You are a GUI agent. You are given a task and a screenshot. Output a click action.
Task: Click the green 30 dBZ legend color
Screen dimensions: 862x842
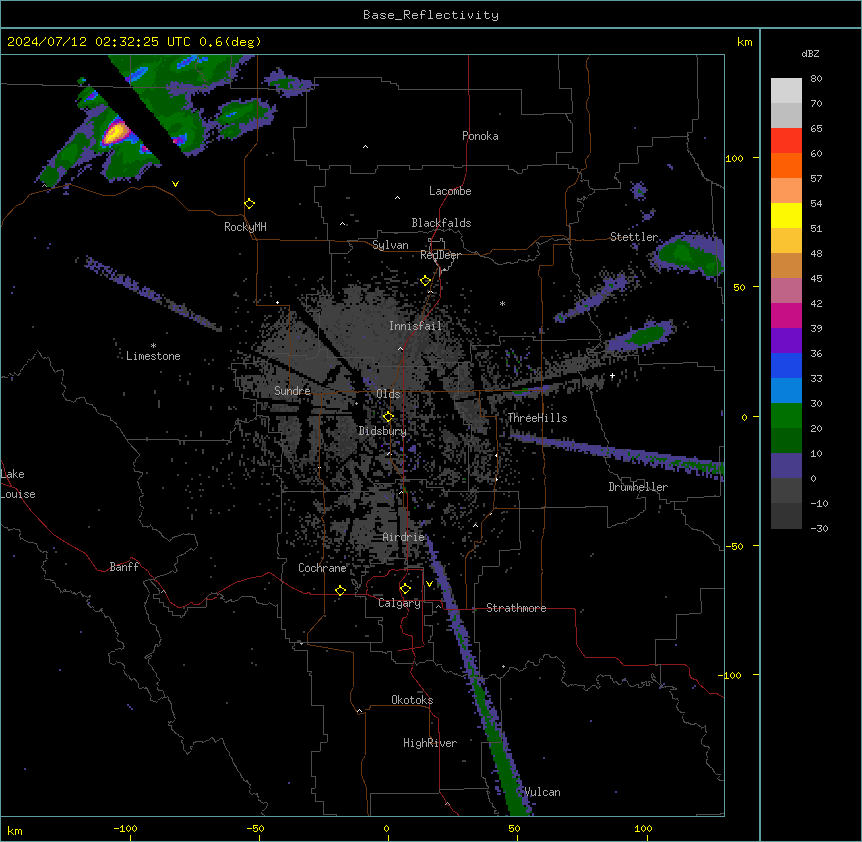[786, 416]
